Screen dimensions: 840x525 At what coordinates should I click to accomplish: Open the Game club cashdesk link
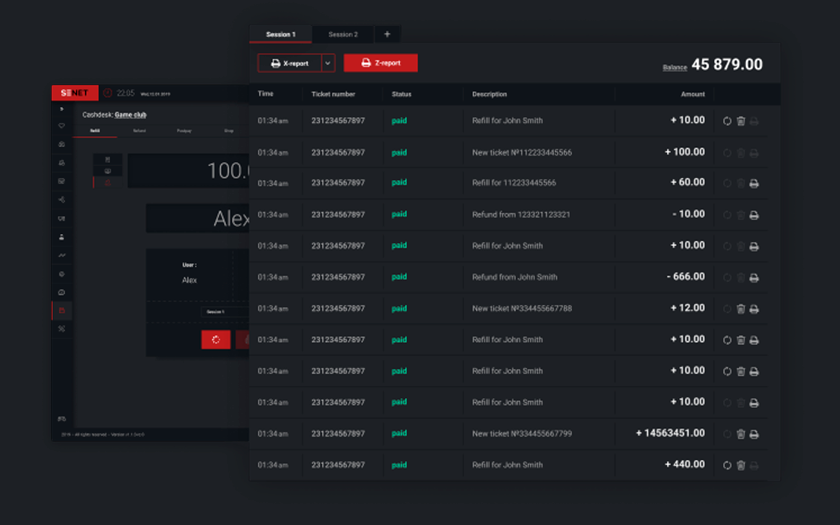click(131, 115)
